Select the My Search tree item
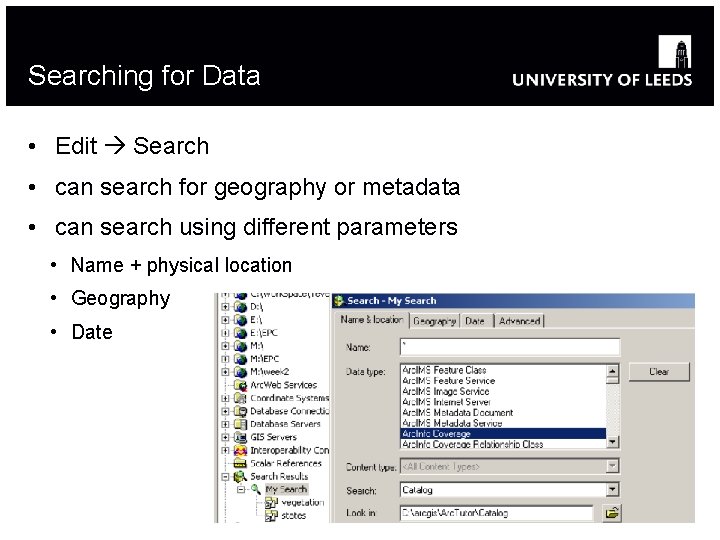720x540 pixels. coord(286,489)
